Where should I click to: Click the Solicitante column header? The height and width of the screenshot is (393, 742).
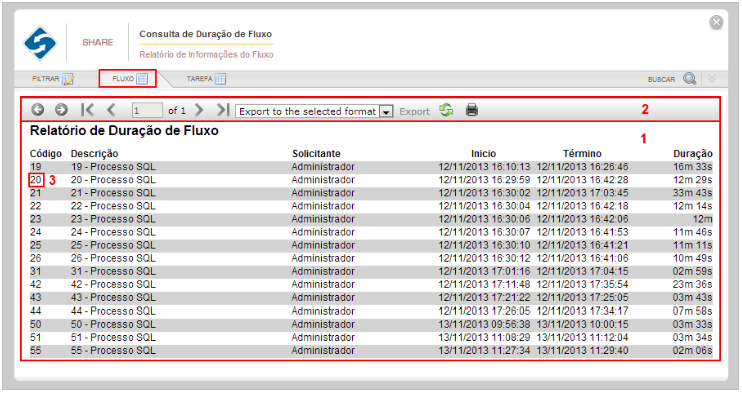tap(316, 153)
